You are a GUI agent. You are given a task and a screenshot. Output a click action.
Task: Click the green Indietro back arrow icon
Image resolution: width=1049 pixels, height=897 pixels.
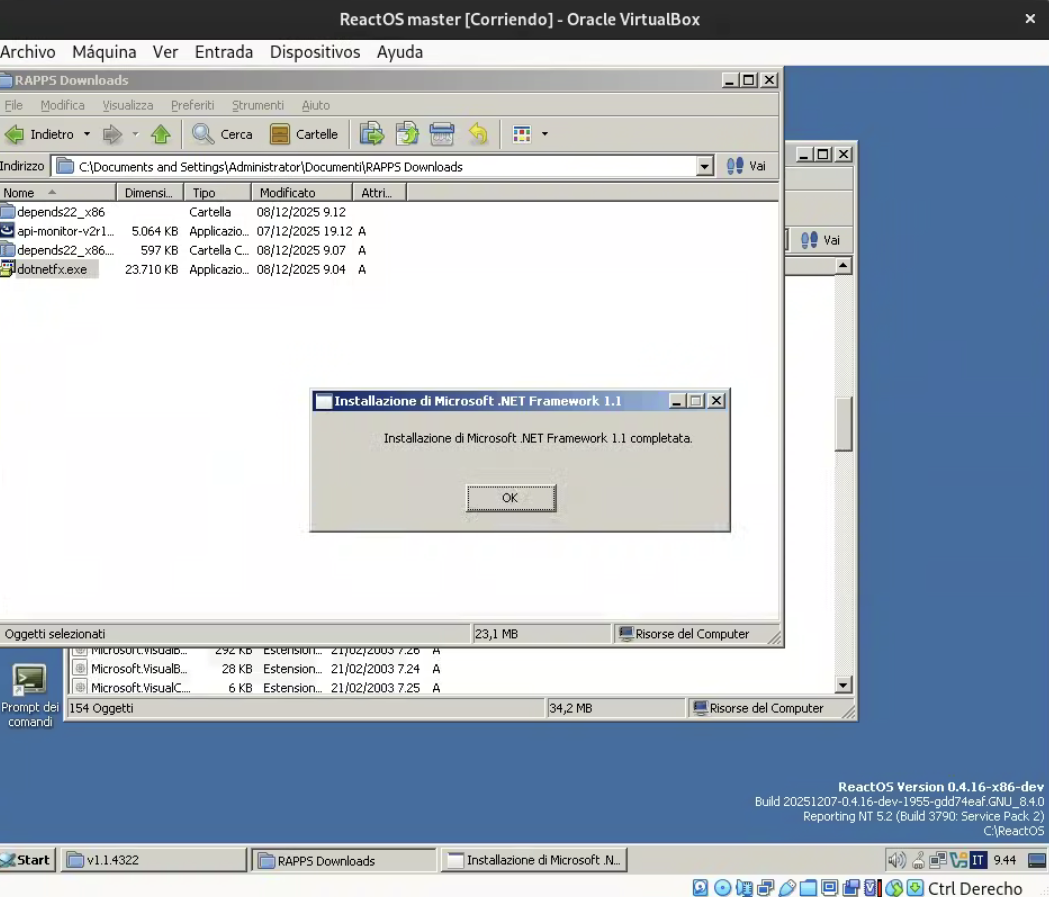pyautogui.click(x=15, y=134)
